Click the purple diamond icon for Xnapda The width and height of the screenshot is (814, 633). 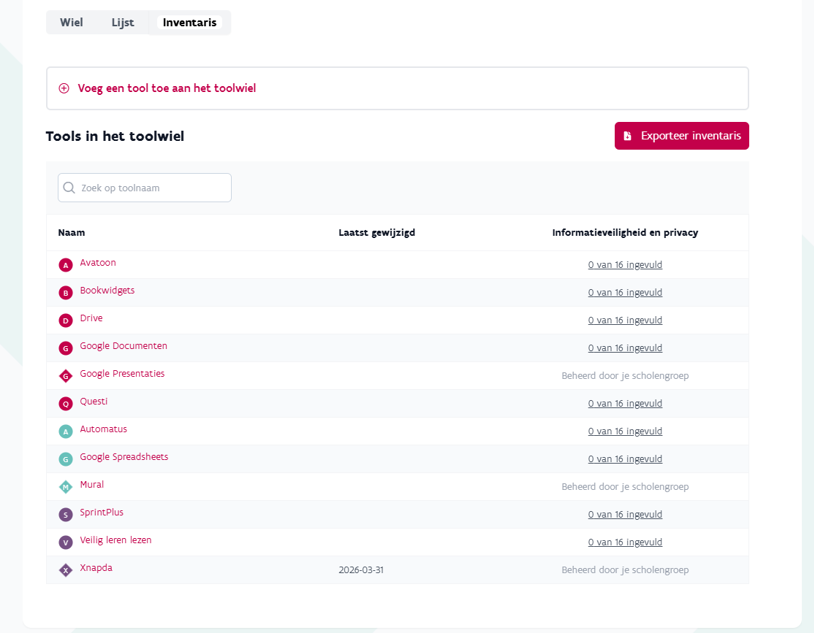(x=65, y=570)
